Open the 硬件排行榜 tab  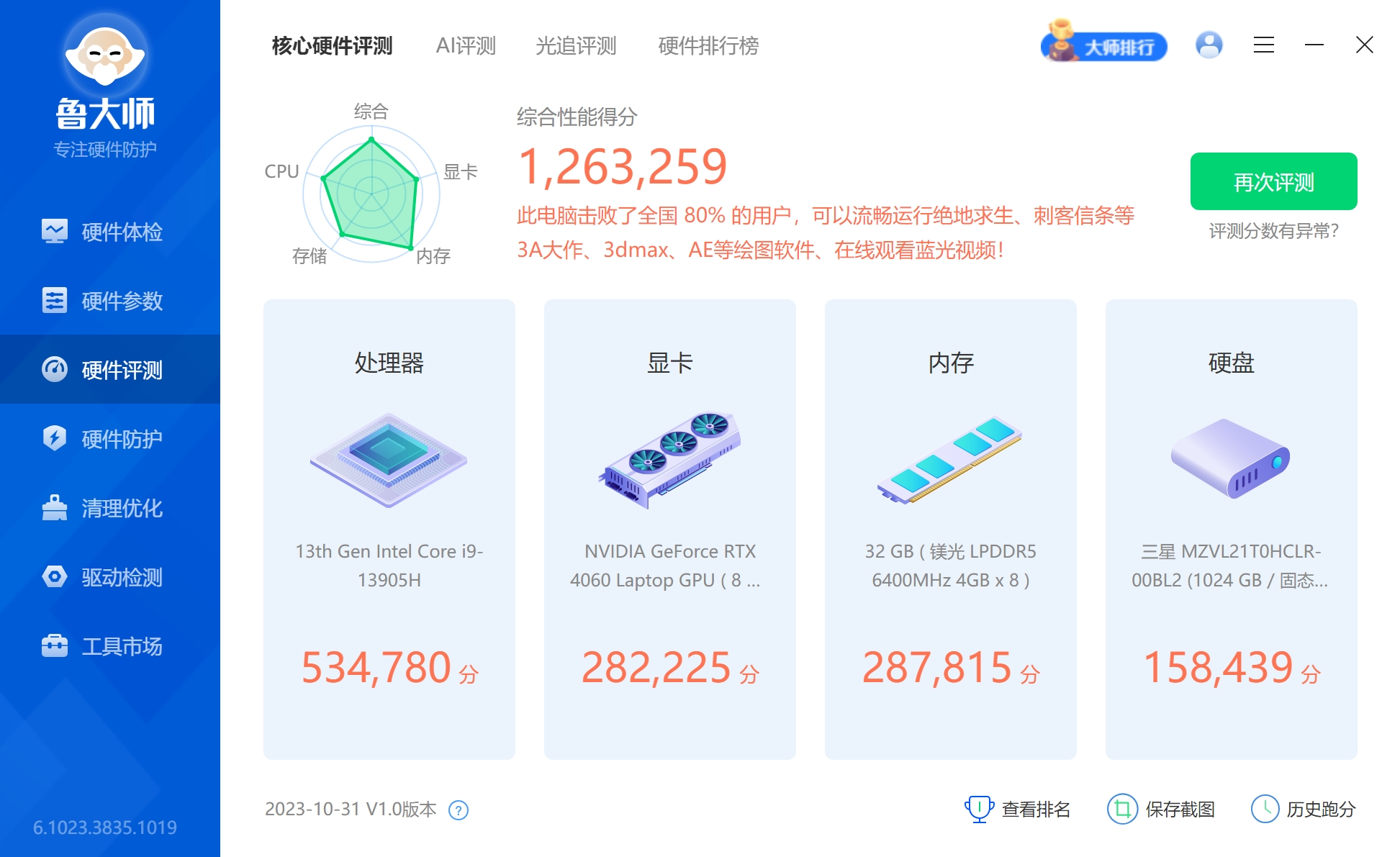708,46
